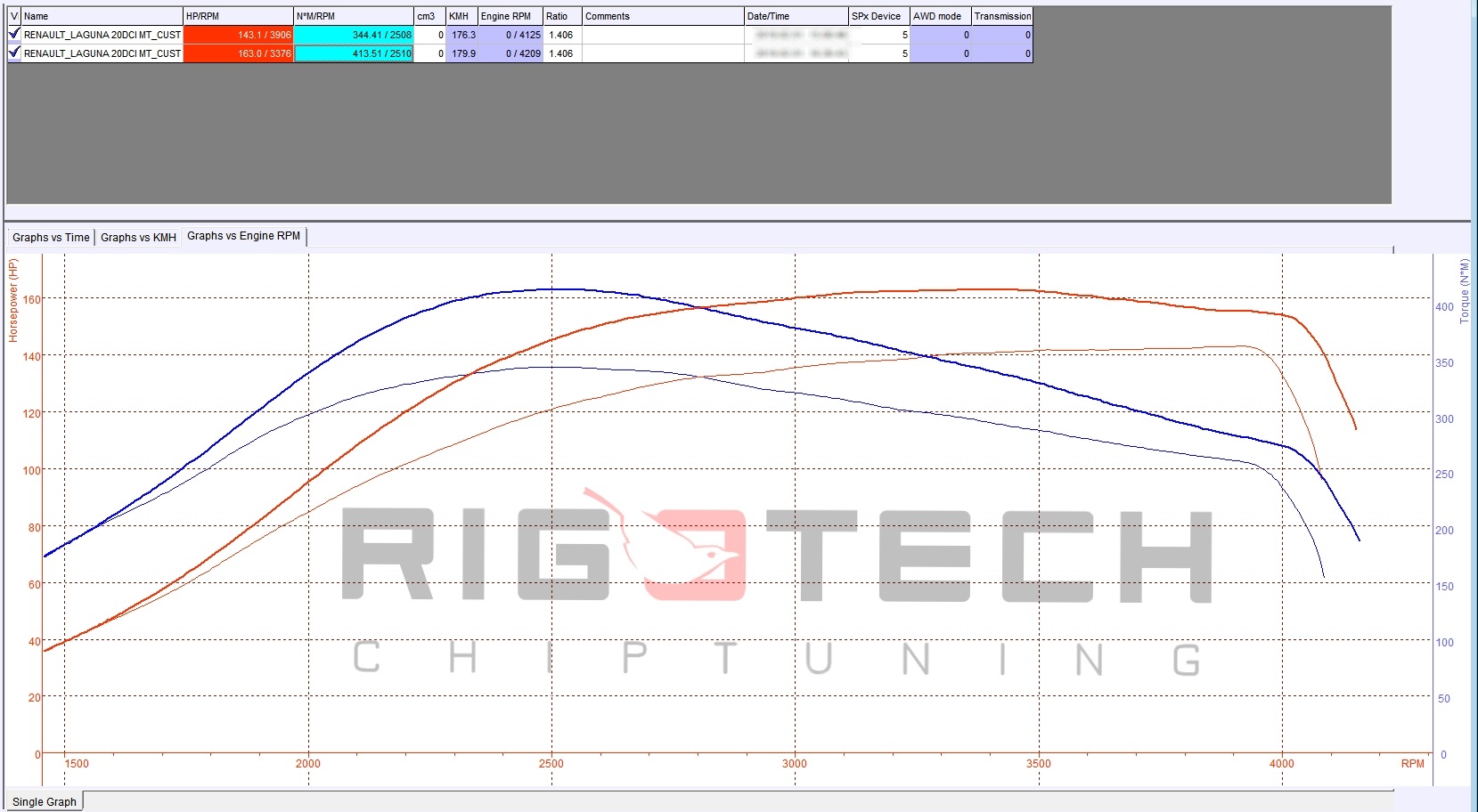Image resolution: width=1478 pixels, height=812 pixels.
Task: Switch to the Graphs vs KMH tab
Action: (138, 237)
